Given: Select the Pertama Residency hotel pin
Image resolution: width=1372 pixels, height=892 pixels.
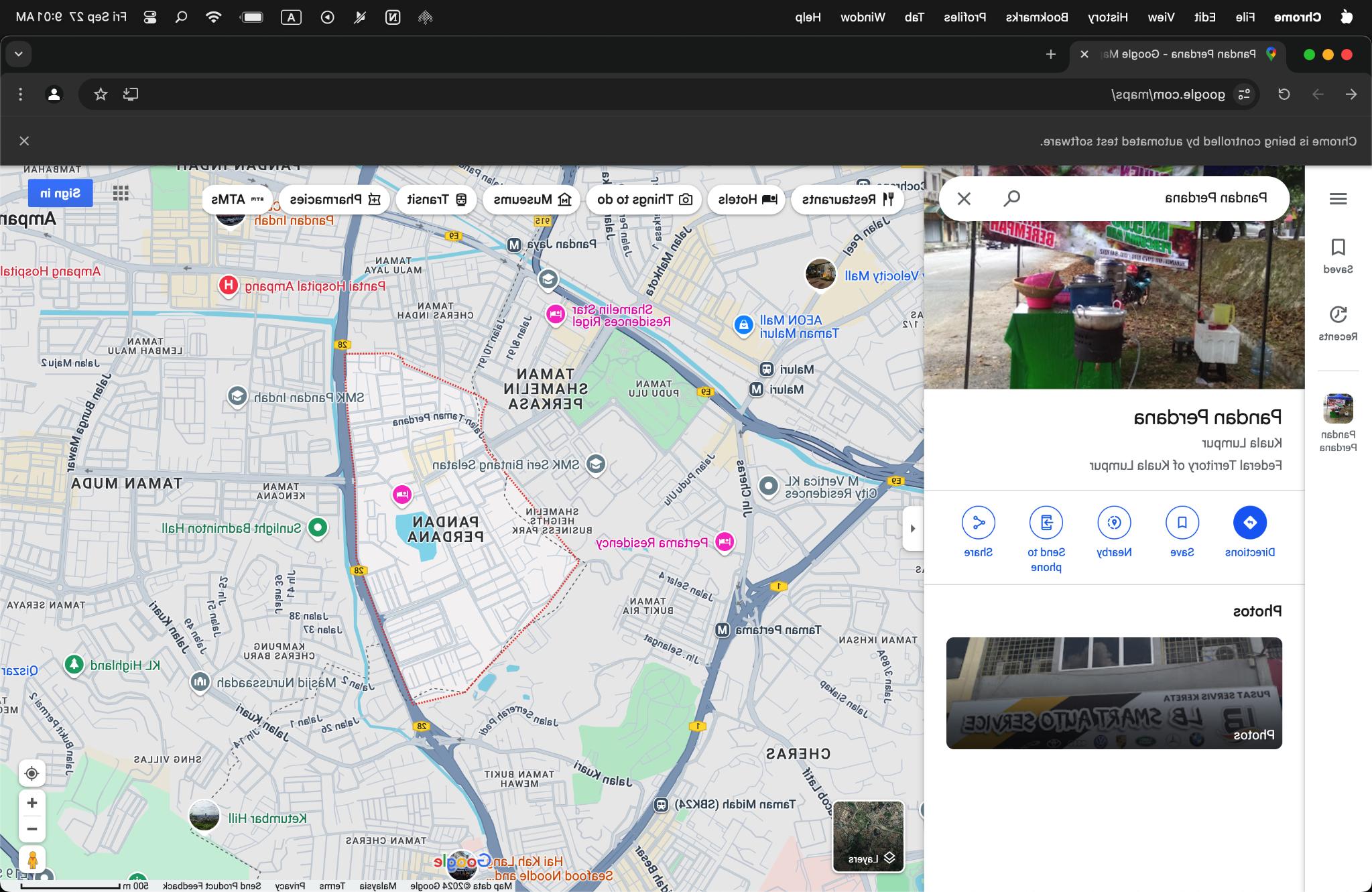Looking at the screenshot, I should click(x=725, y=542).
